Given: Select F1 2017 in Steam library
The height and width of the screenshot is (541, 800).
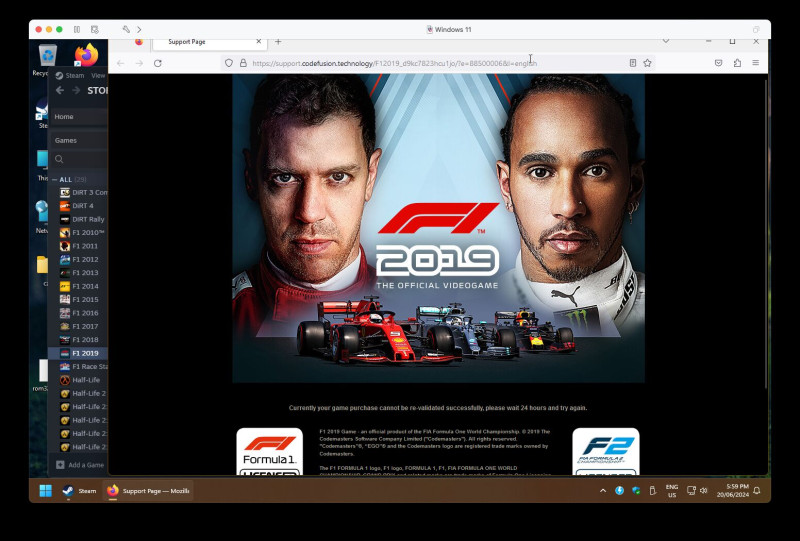Looking at the screenshot, I should pos(79,326).
